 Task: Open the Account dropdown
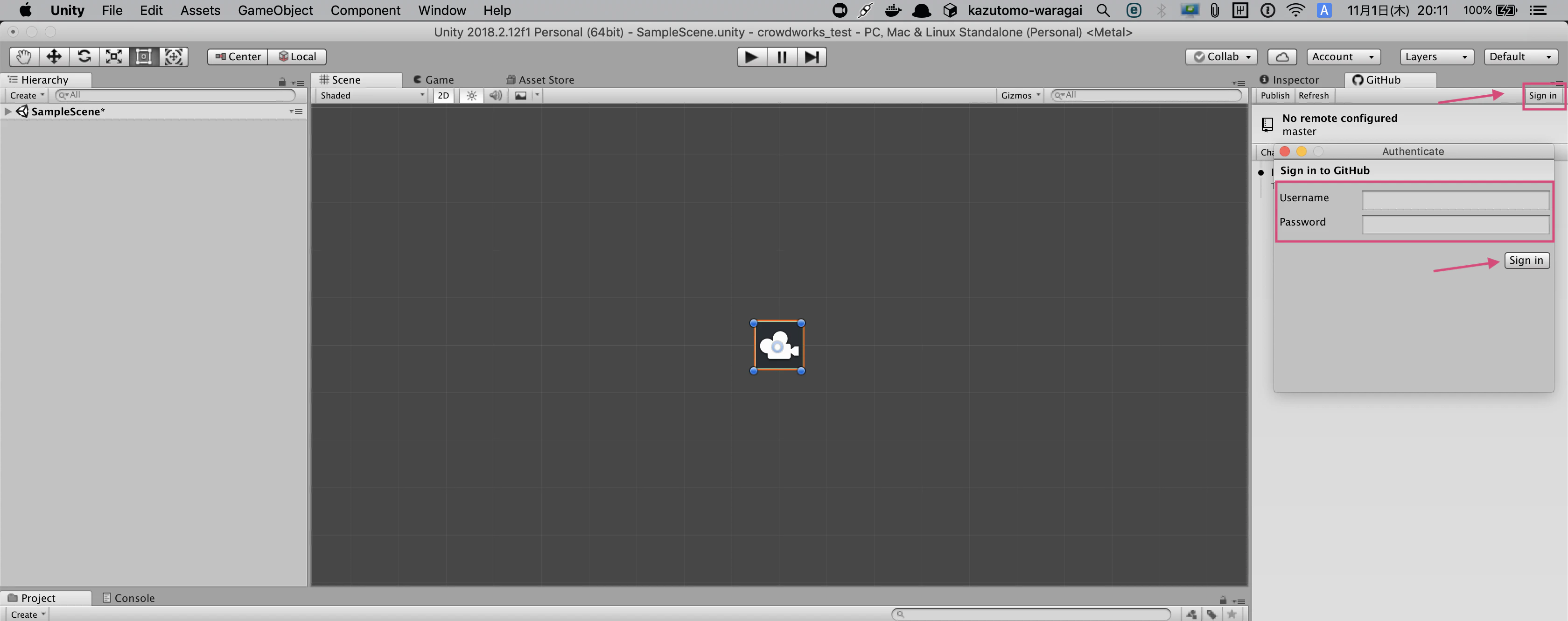pos(1344,56)
